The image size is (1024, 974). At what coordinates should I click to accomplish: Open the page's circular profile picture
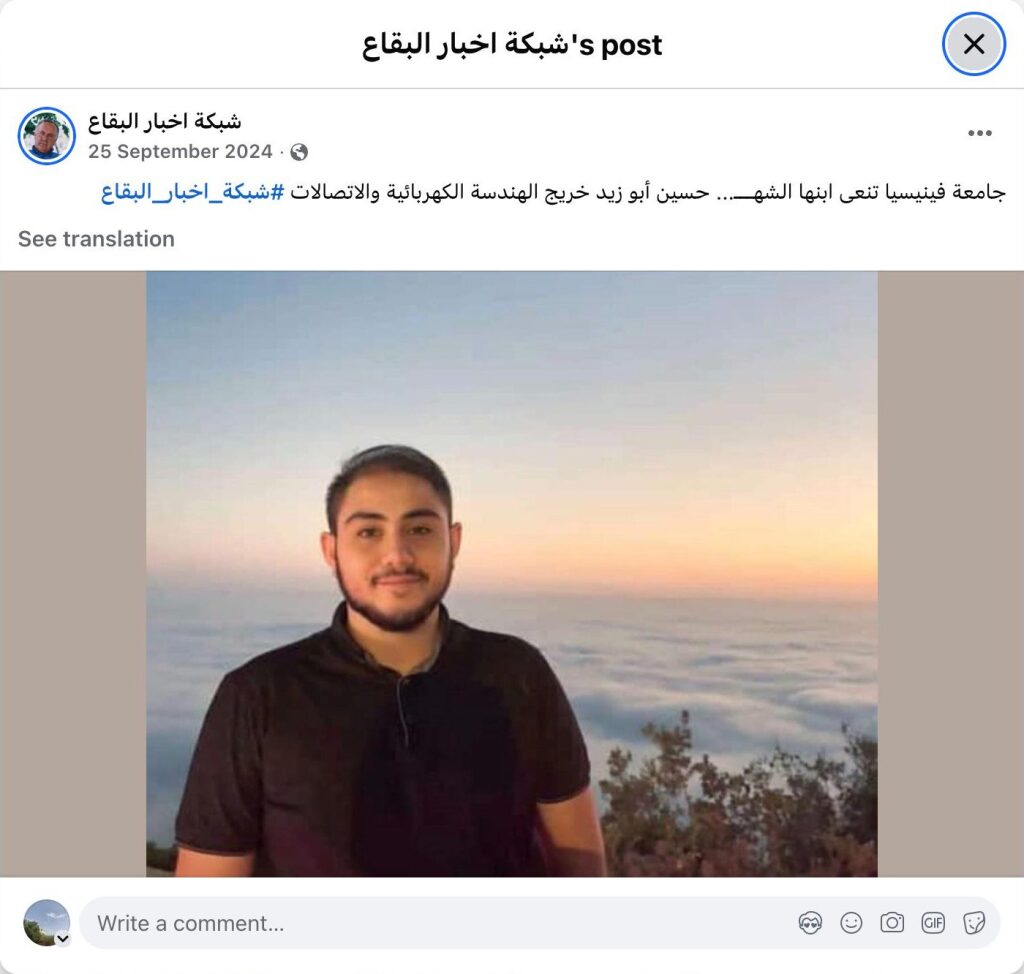tap(46, 136)
